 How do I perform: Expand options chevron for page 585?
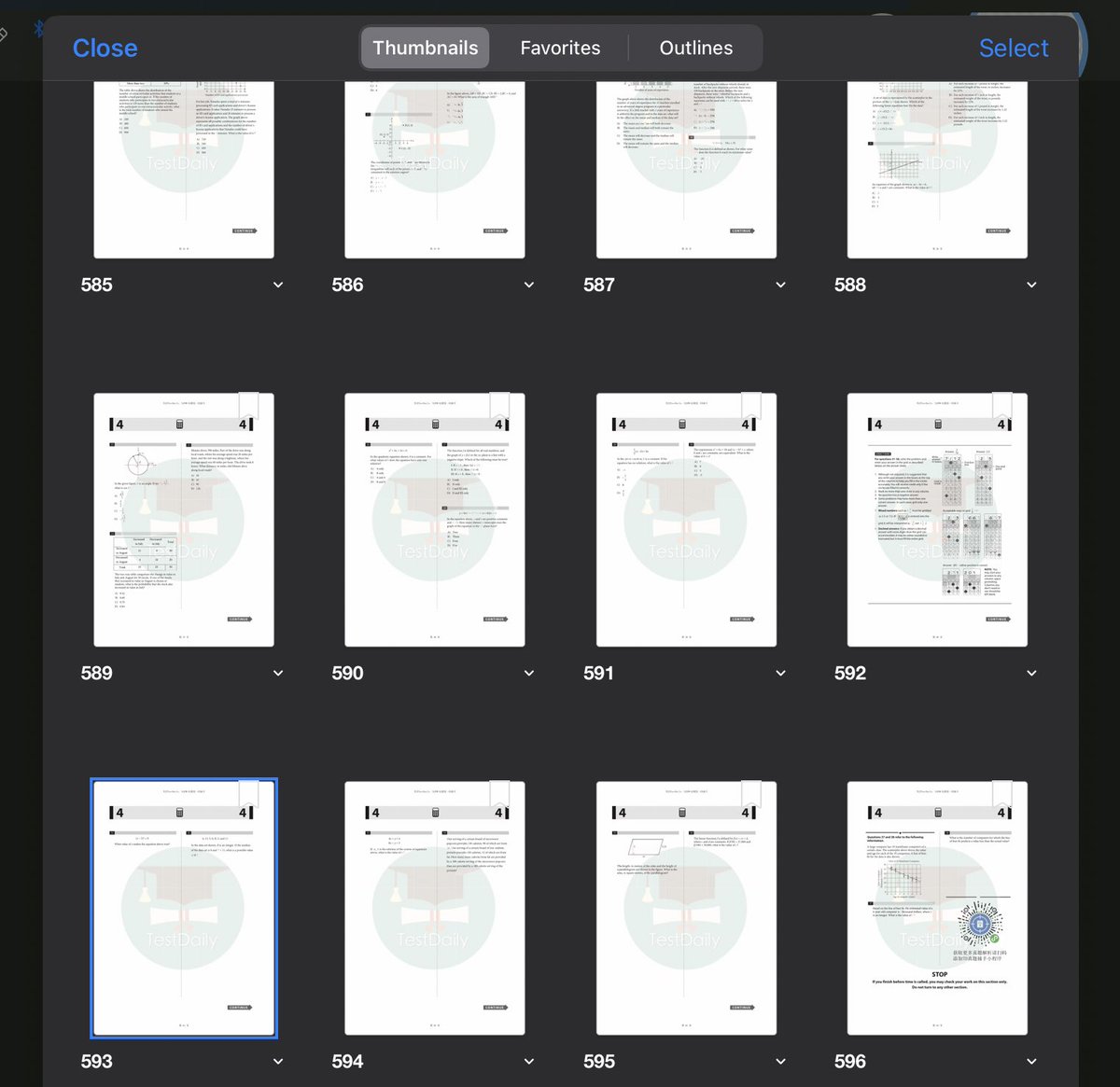pos(278,285)
